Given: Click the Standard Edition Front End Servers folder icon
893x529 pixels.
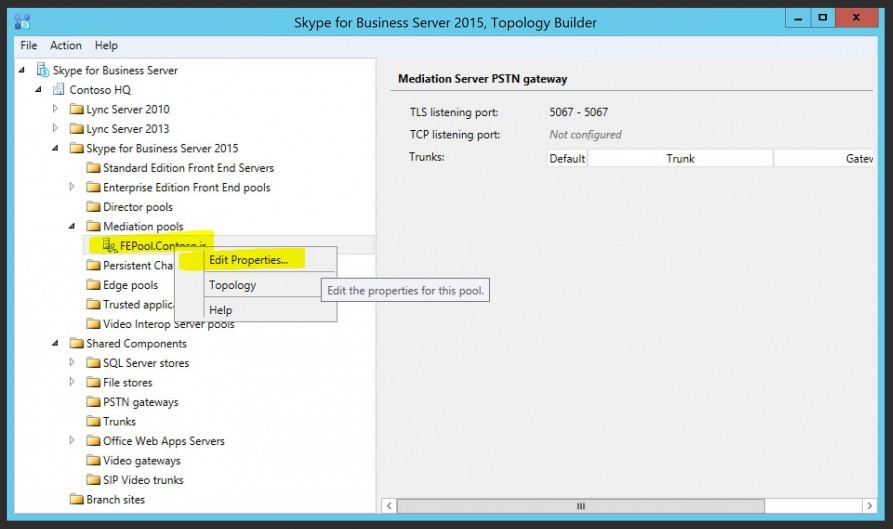Looking at the screenshot, I should pyautogui.click(x=93, y=167).
